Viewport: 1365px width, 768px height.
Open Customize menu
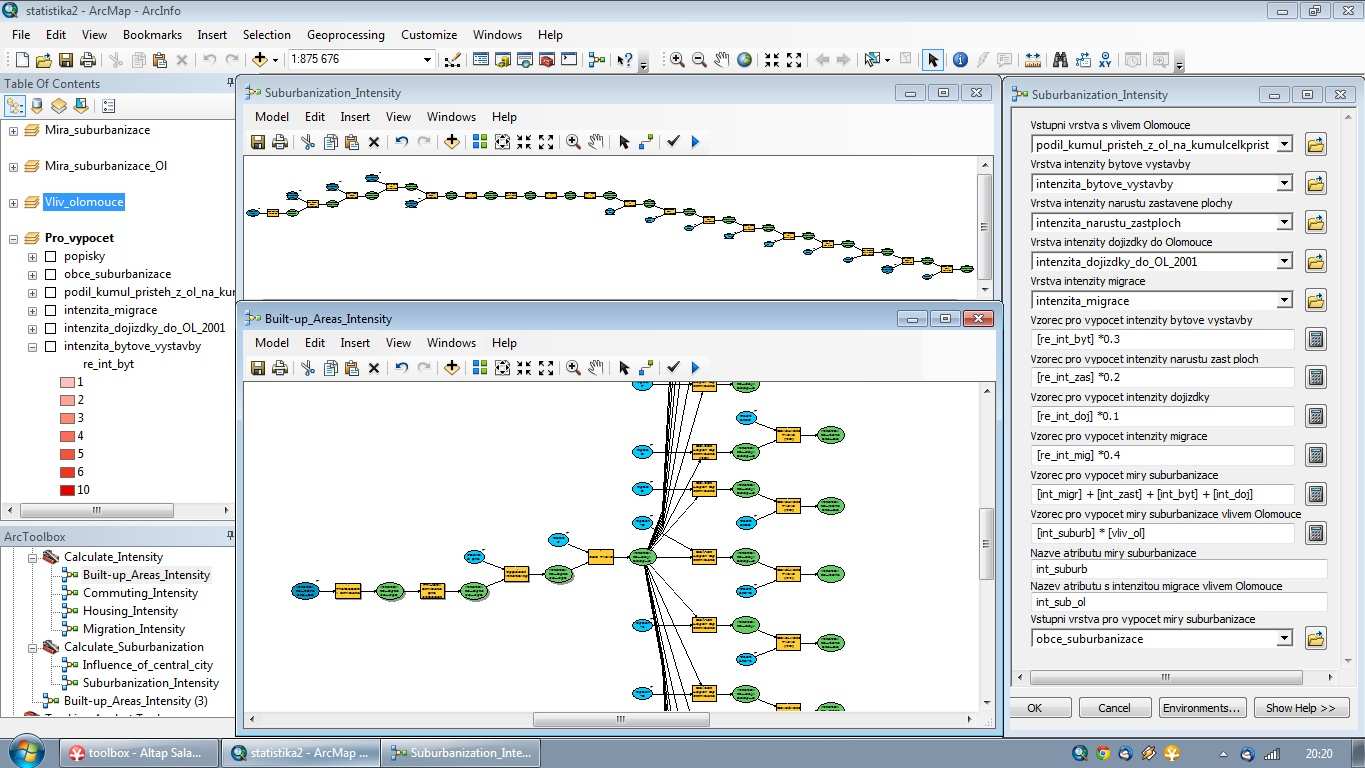click(x=429, y=34)
